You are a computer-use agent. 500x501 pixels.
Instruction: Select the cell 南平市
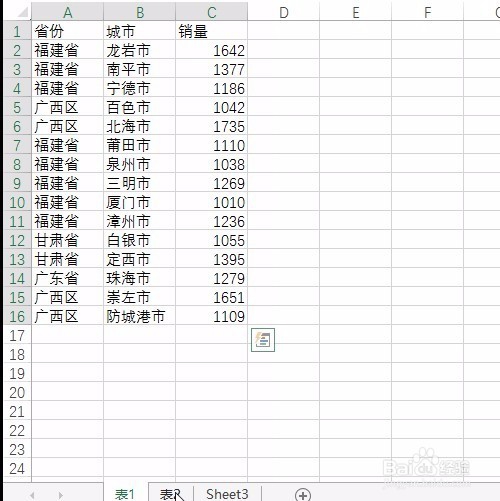pyautogui.click(x=140, y=69)
